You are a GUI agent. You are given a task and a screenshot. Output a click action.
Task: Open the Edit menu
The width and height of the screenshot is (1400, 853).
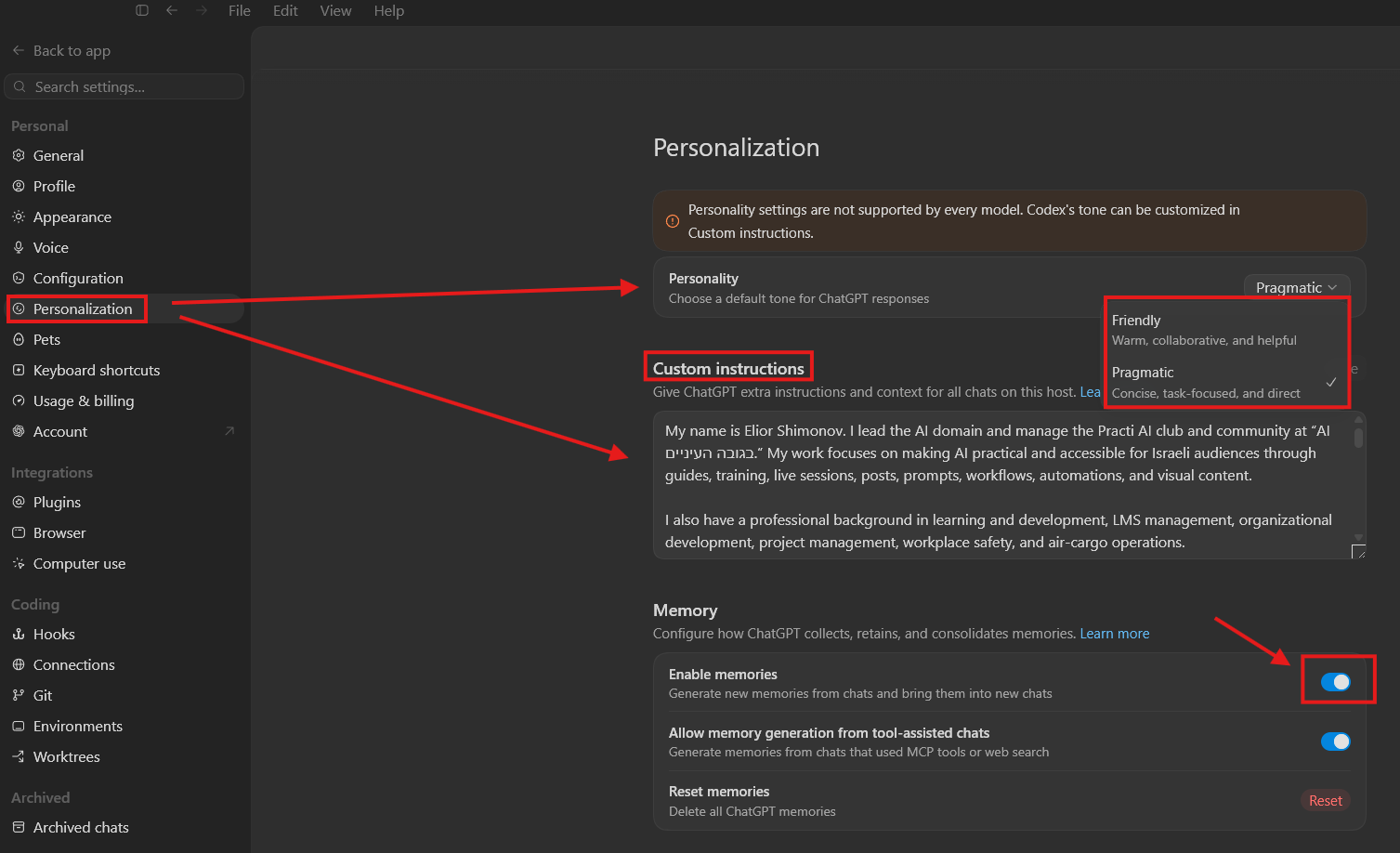click(x=285, y=10)
